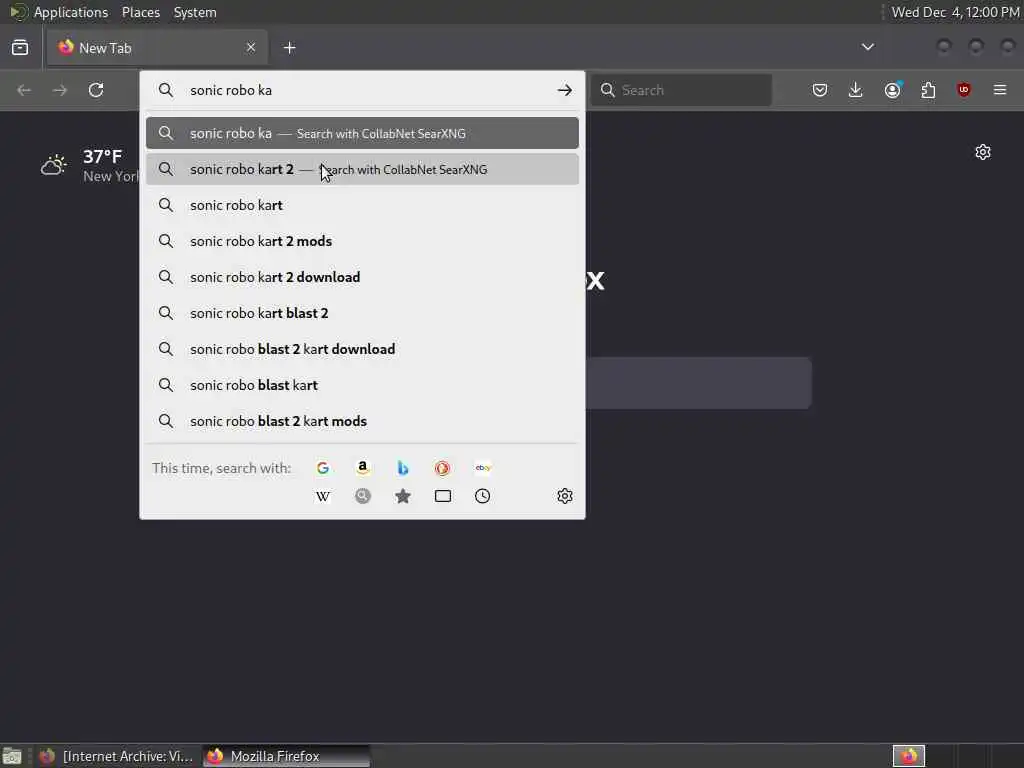This screenshot has width=1024, height=768.
Task: Search with the Wikipedia engine icon
Action: point(323,496)
